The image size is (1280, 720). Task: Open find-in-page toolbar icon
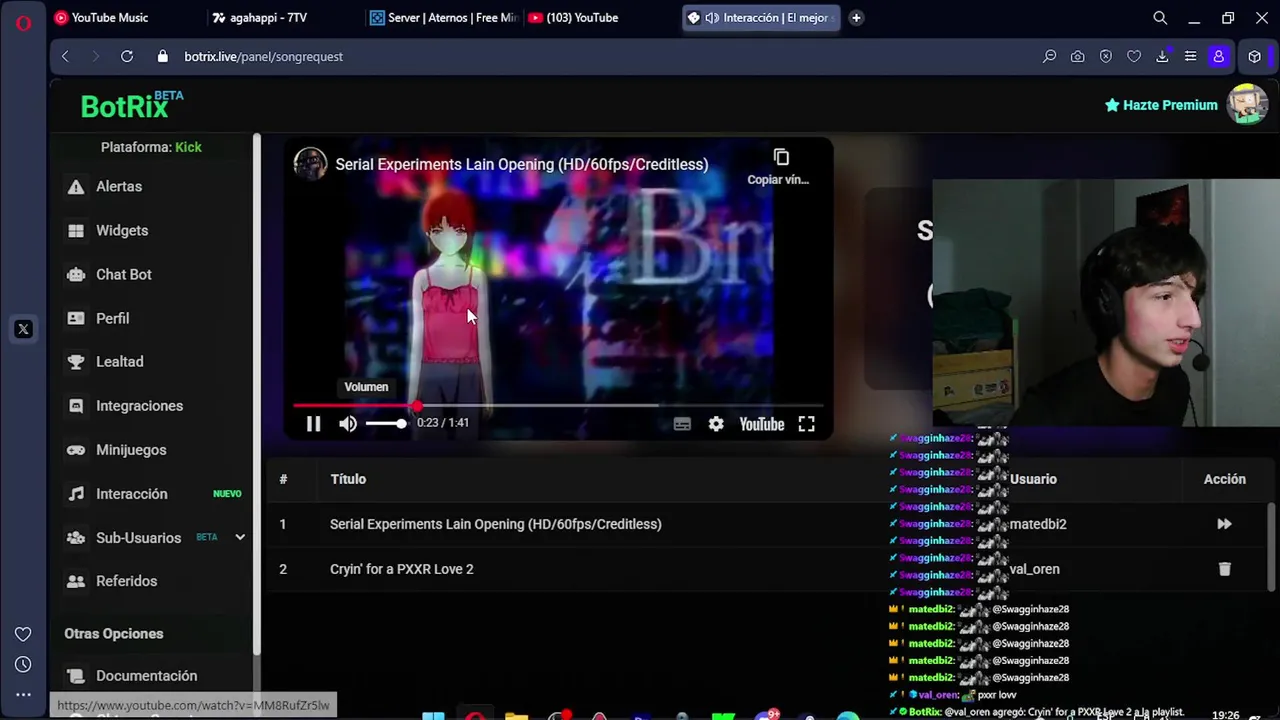(1049, 57)
